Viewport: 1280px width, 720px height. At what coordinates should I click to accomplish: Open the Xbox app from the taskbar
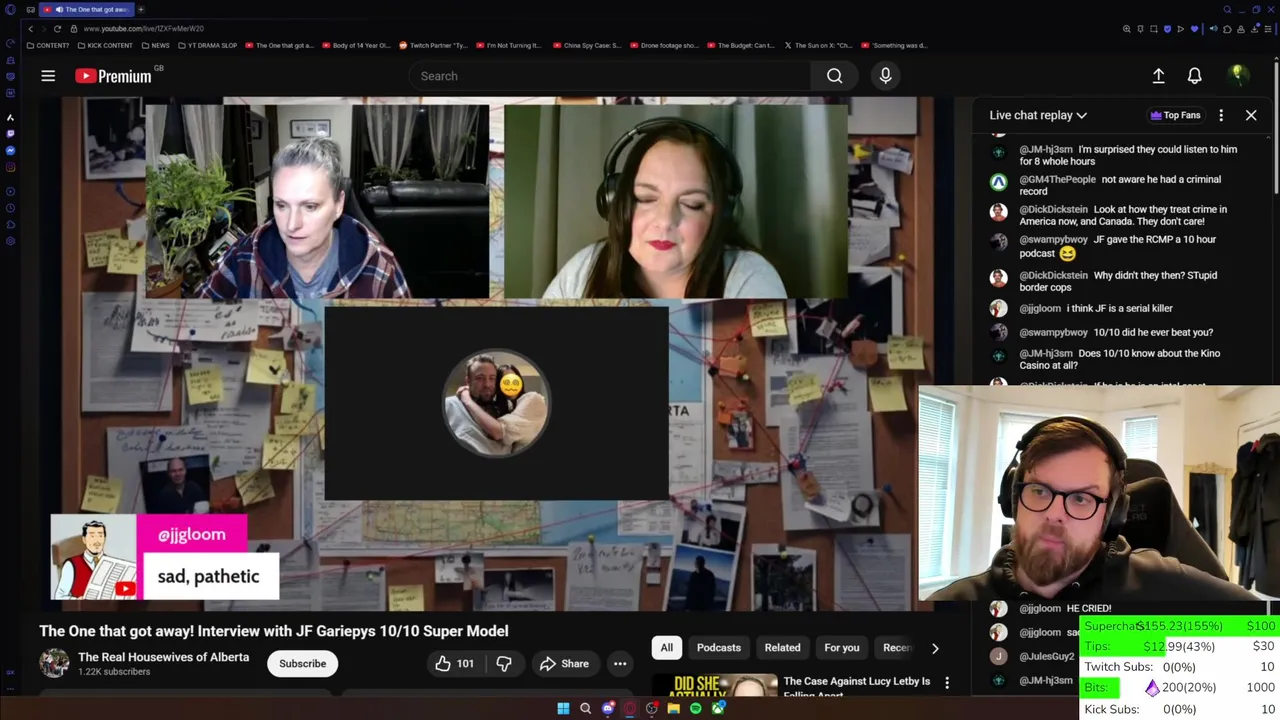coord(718,709)
